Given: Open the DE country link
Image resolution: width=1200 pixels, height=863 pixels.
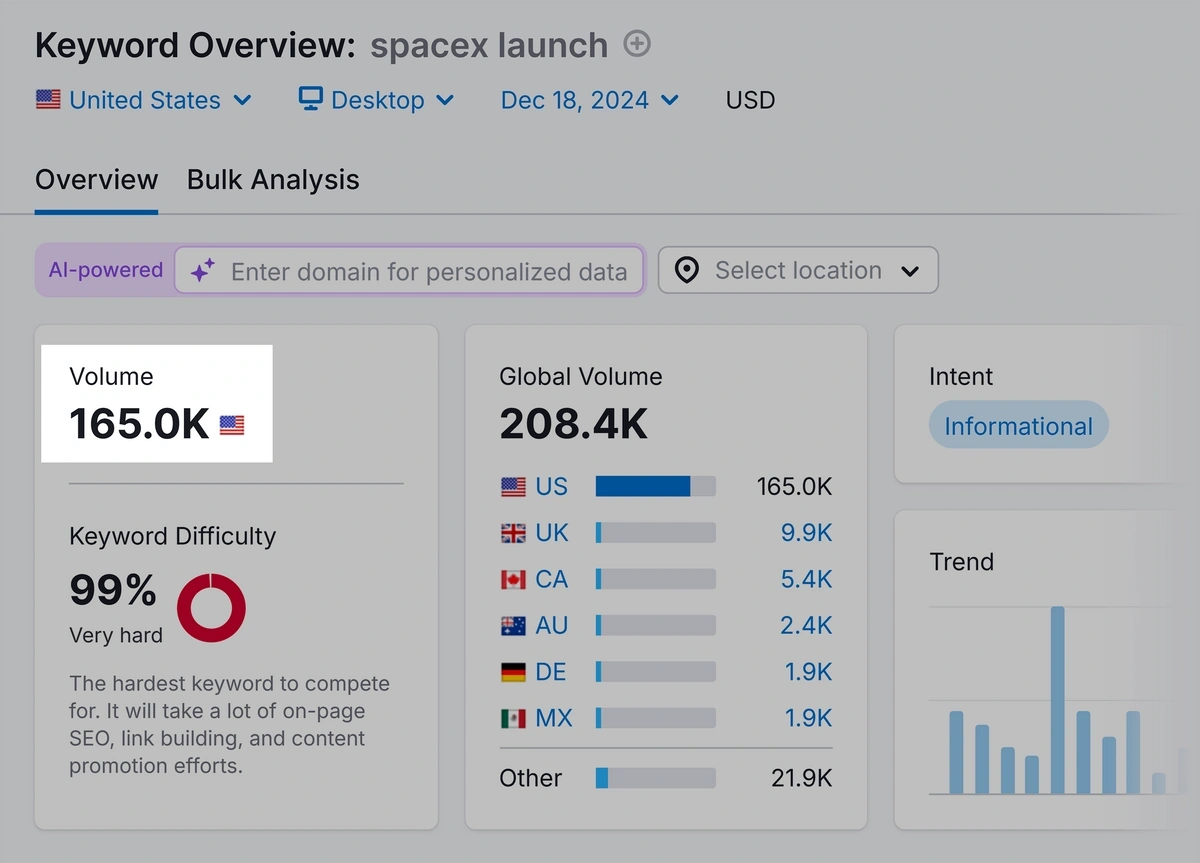Looking at the screenshot, I should pos(551,671).
